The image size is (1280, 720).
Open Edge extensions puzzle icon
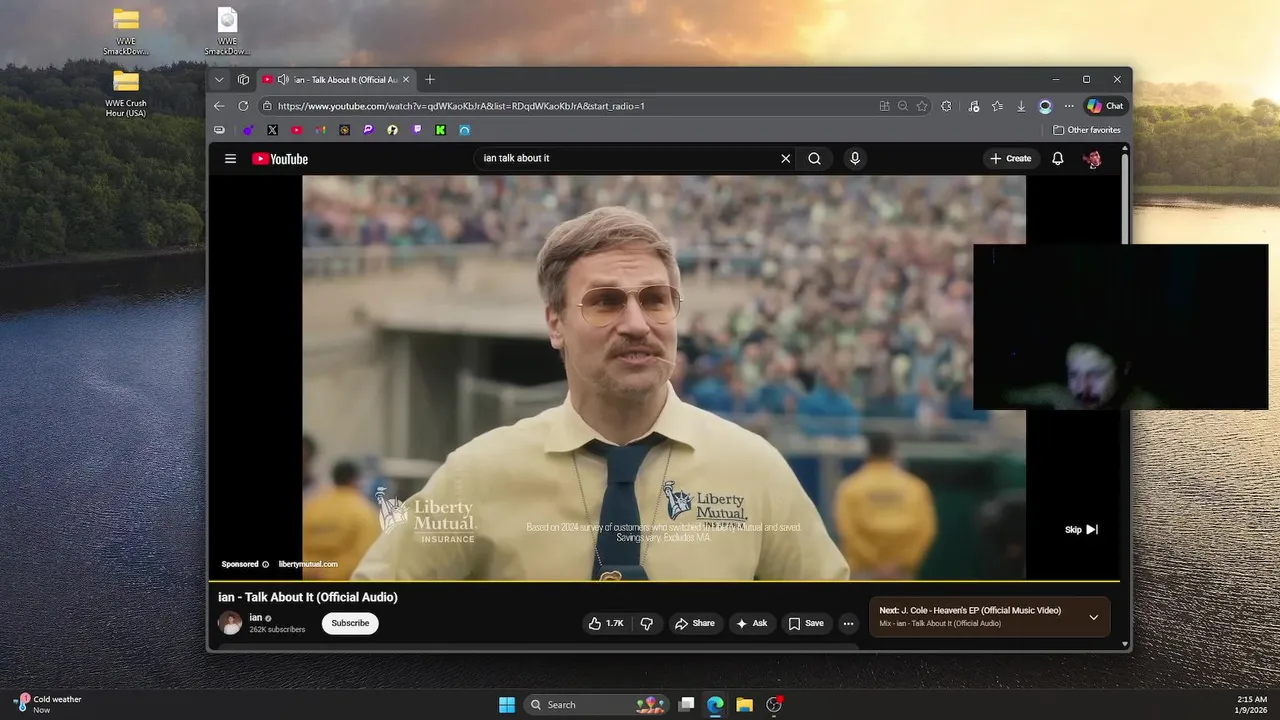(946, 106)
